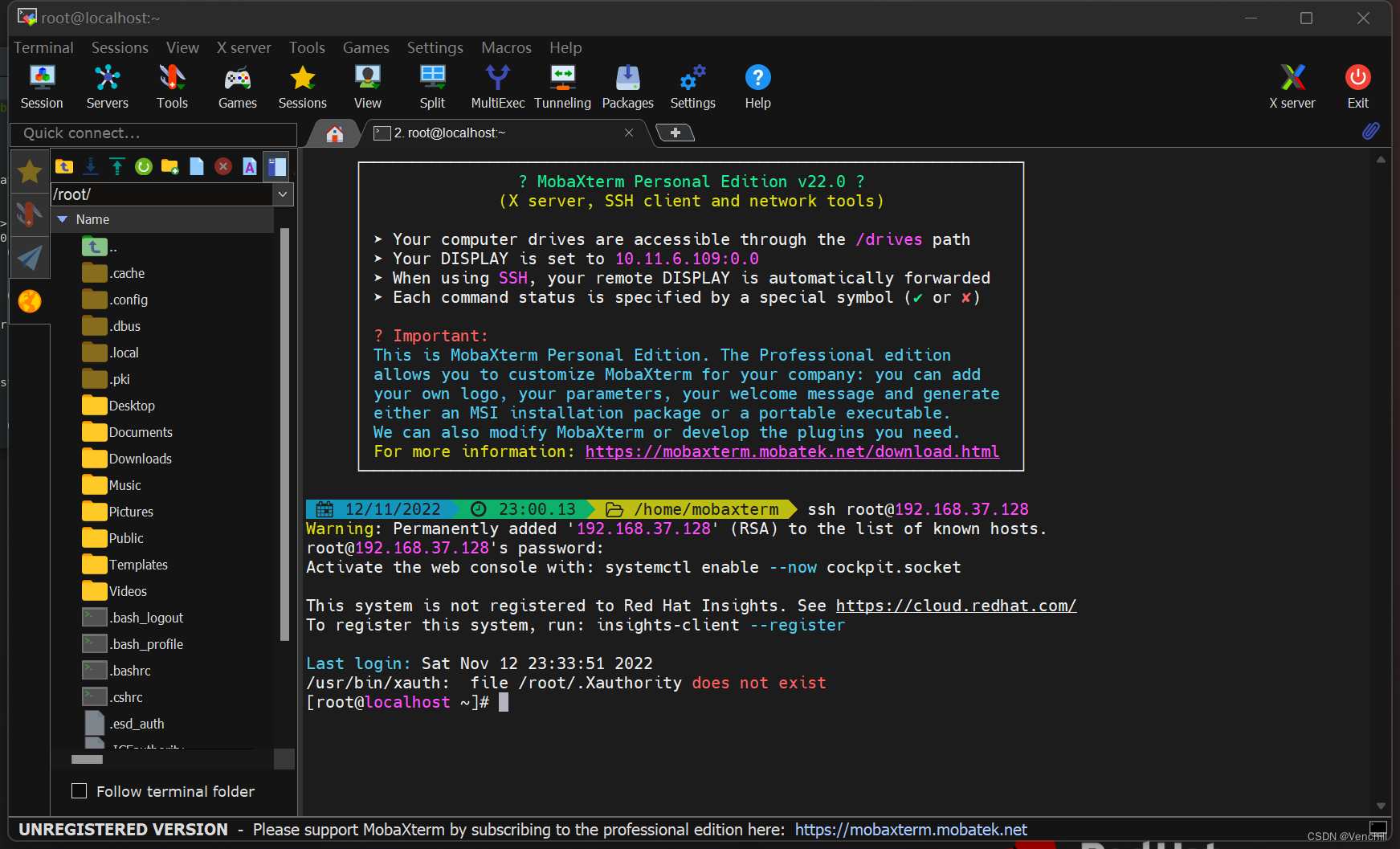Open the Settings menu
1400x849 pixels.
[435, 47]
